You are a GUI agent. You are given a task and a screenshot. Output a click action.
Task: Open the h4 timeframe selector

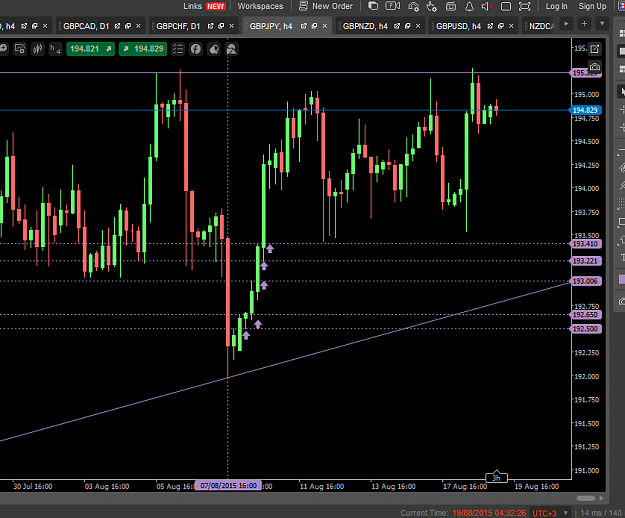pos(55,49)
